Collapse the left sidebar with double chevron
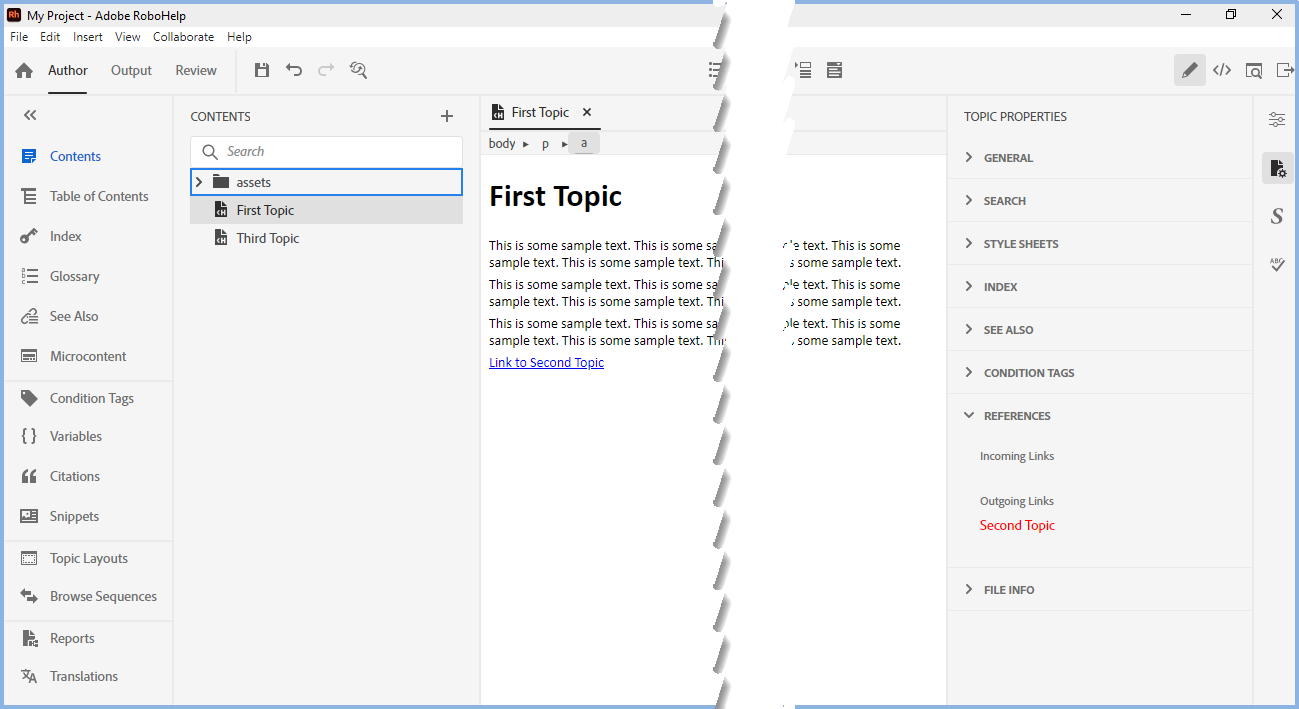 click(30, 116)
